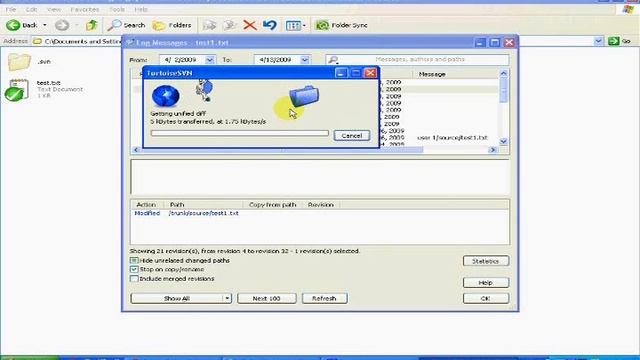Viewport: 640px width, 360px height.
Task: Click the Copy from path column header
Action: tap(272, 204)
